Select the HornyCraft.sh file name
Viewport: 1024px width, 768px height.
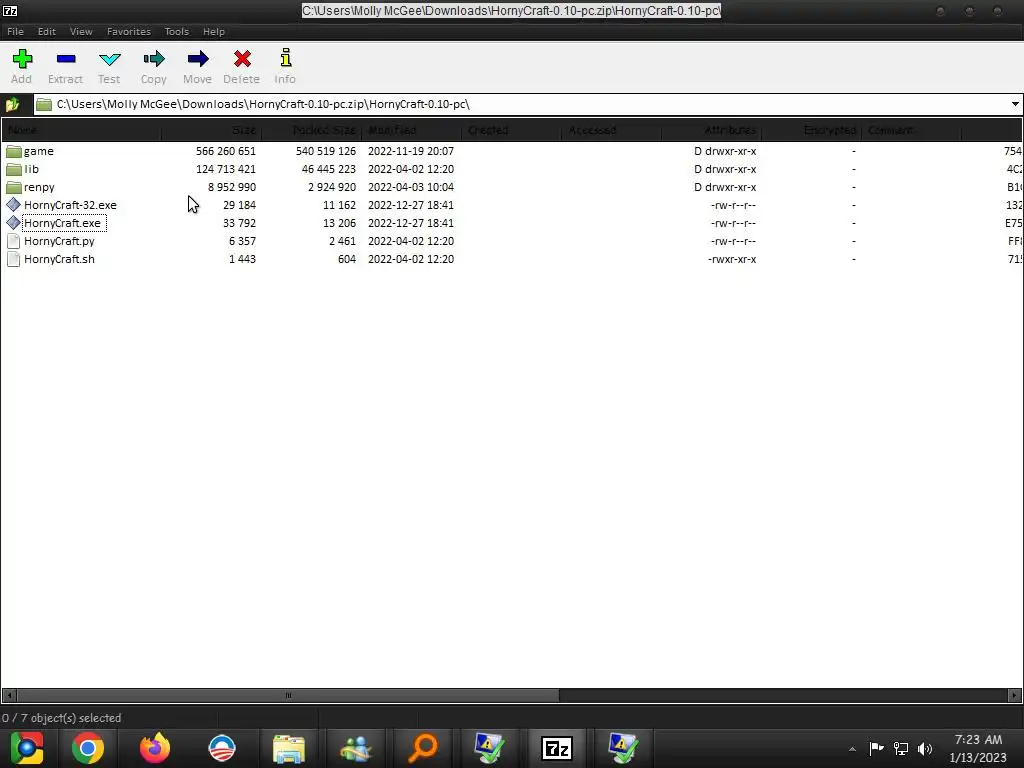[59, 259]
